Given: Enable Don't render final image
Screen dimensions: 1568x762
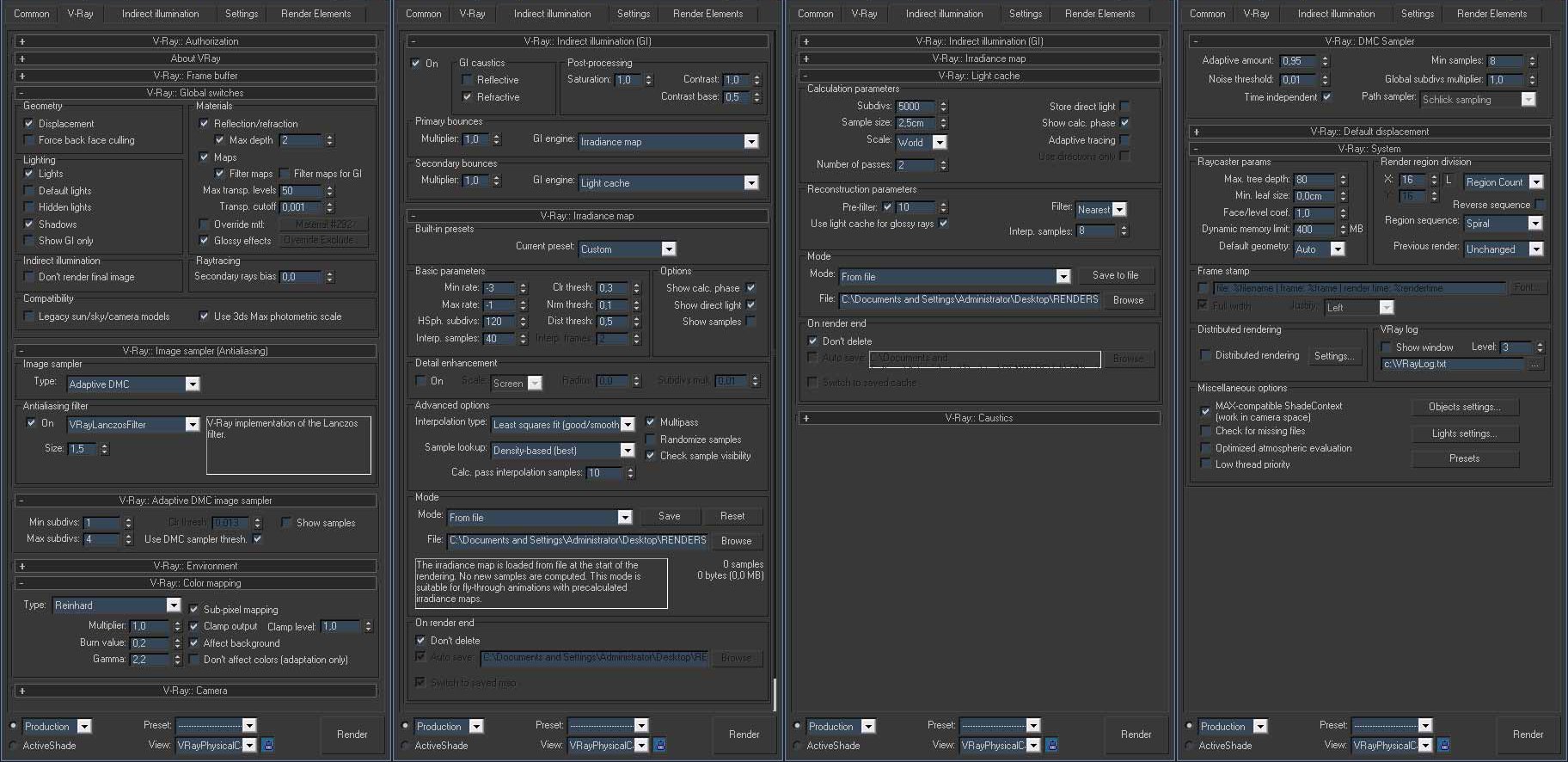Looking at the screenshot, I should [x=29, y=277].
